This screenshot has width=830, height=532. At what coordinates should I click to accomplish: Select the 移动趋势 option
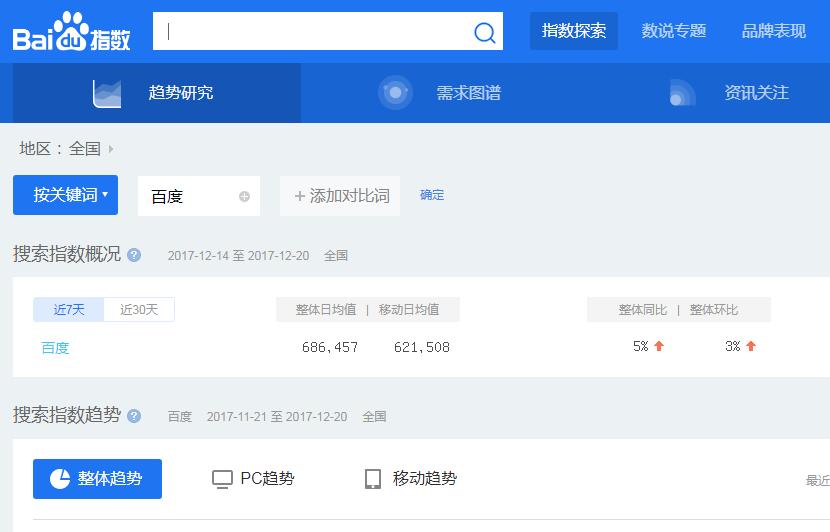(411, 479)
